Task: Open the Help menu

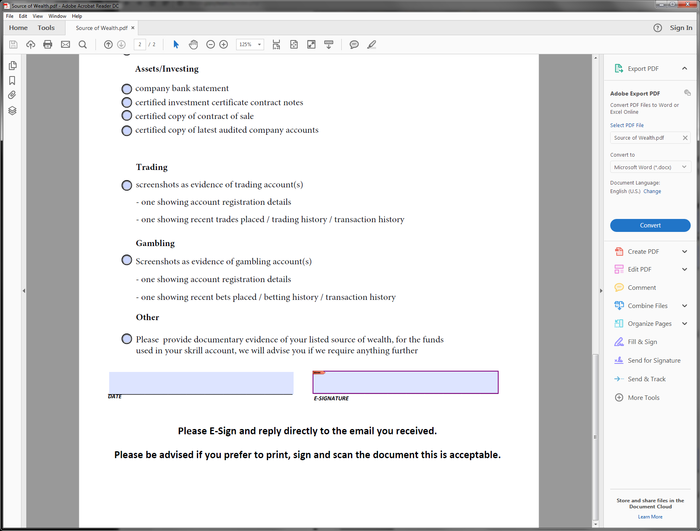Action: point(77,16)
